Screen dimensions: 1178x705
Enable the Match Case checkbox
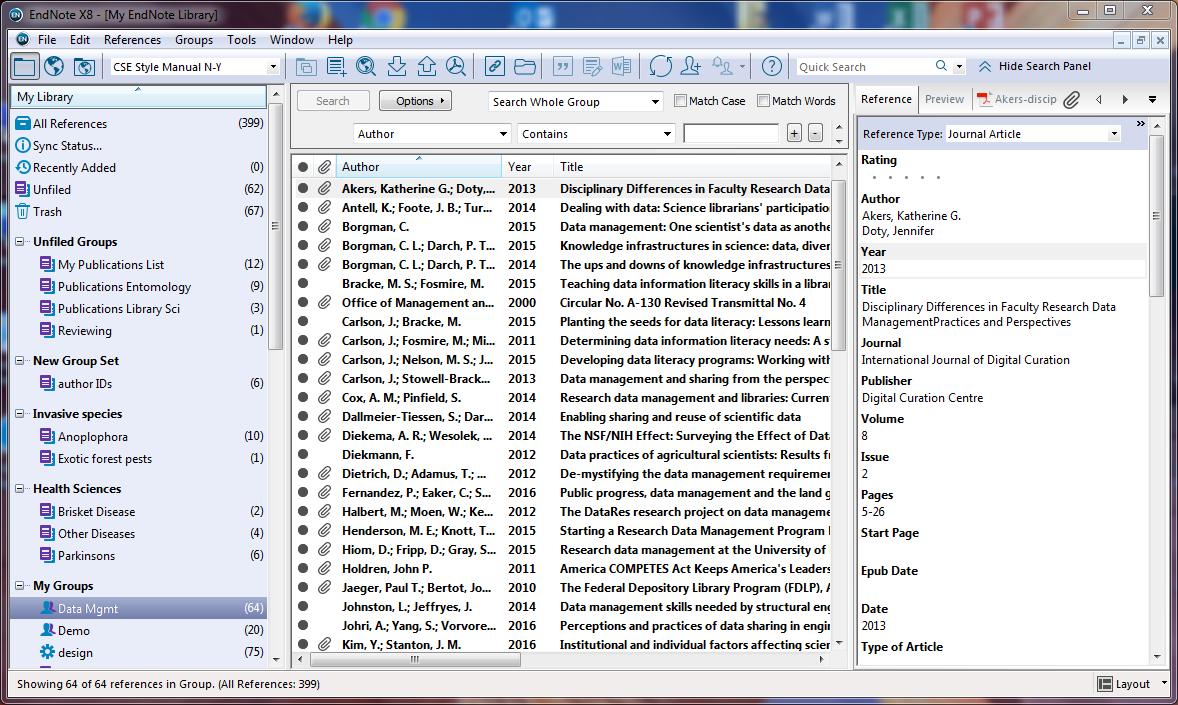point(681,101)
